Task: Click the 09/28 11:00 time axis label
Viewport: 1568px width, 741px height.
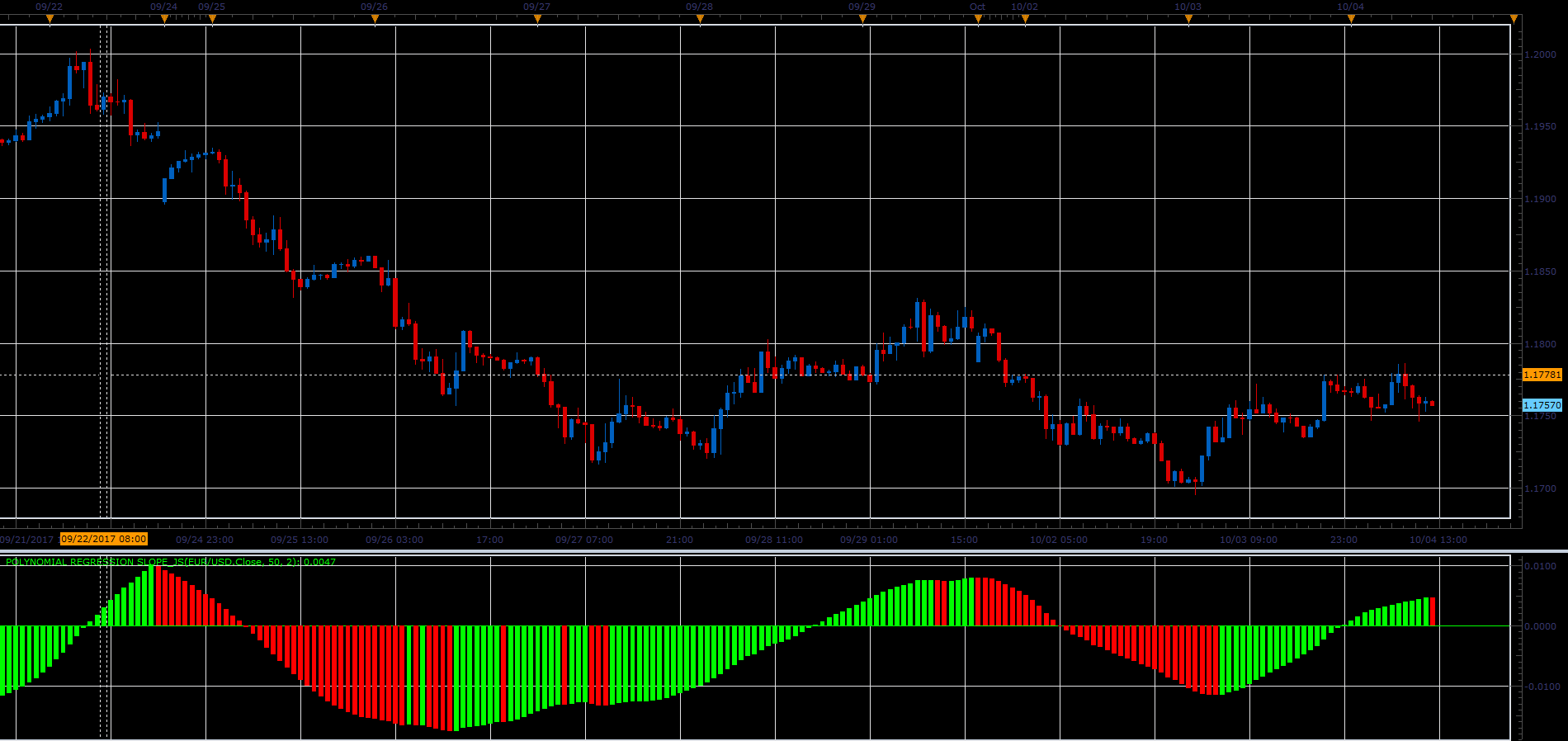Action: (x=774, y=540)
